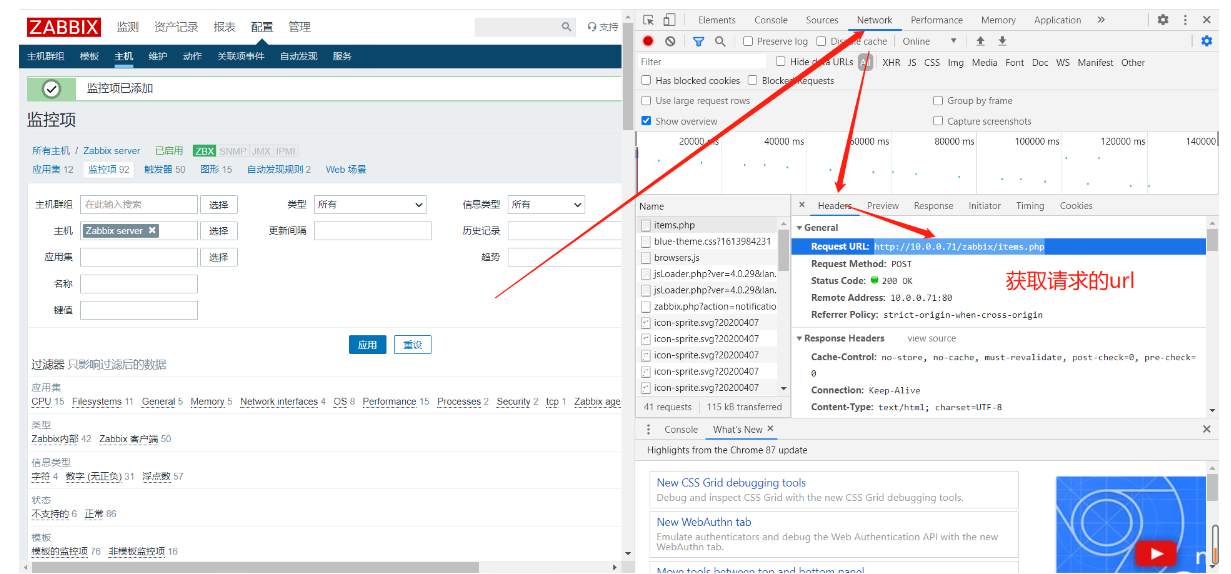Click the import HAR upload arrow icon
This screenshot has width=1231, height=574.
980,41
